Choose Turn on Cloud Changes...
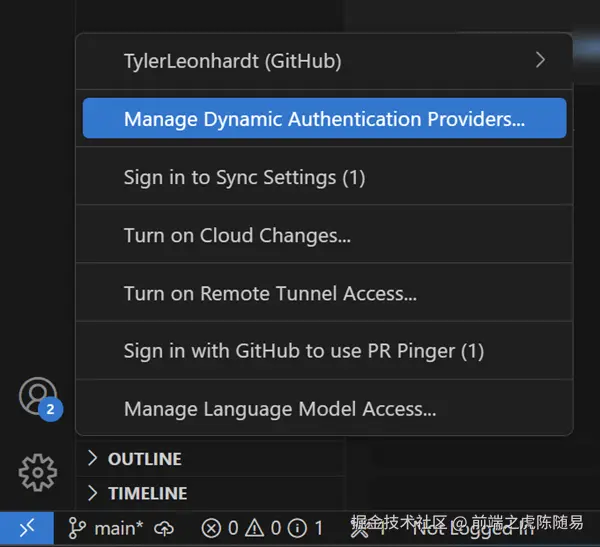The height and width of the screenshot is (547, 600). click(x=324, y=235)
